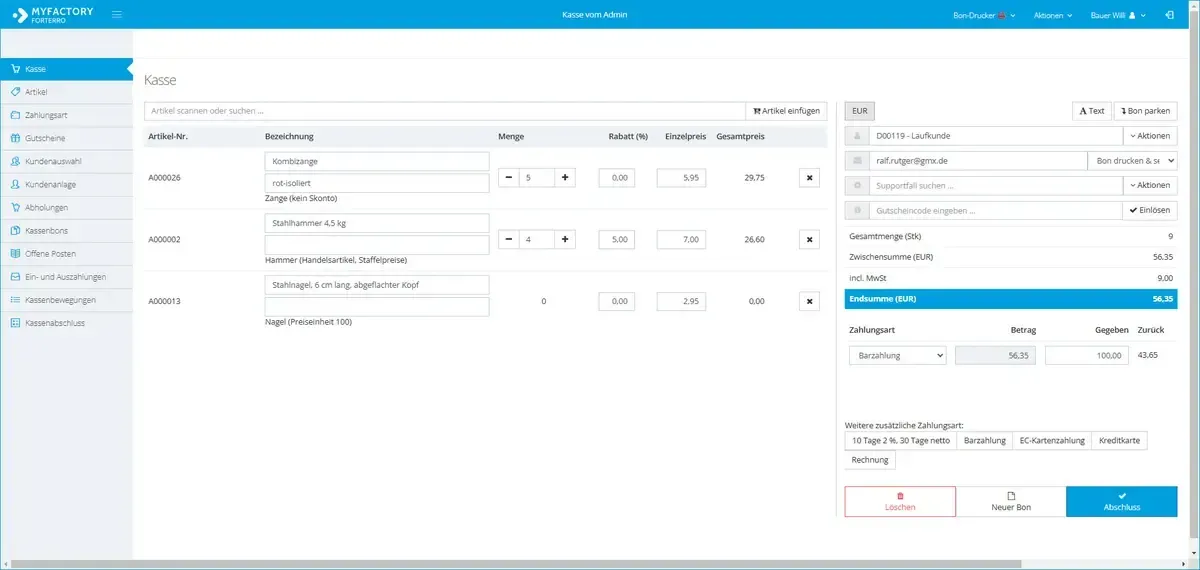Click the Einzelpreis field showing 2,95
This screenshot has width=1200, height=570.
682,301
